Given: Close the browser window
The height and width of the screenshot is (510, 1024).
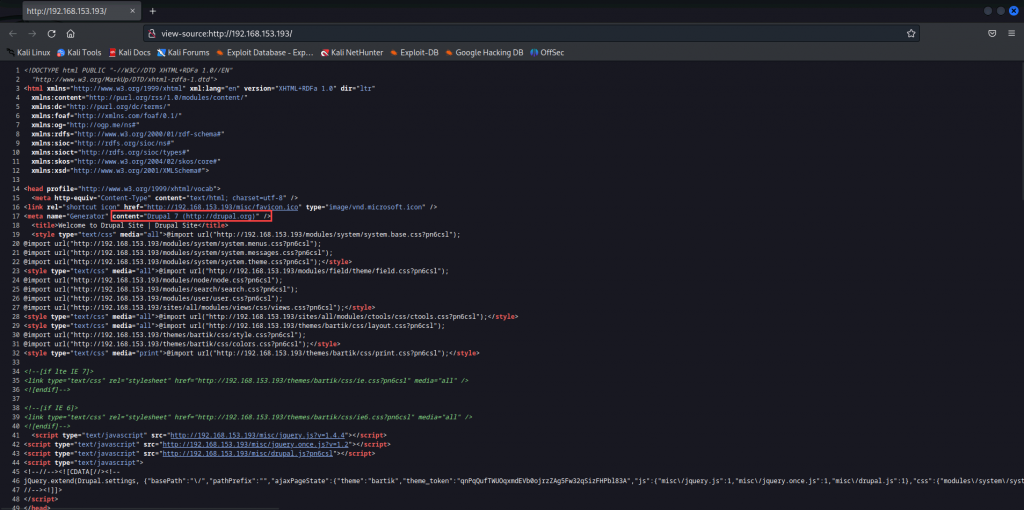Looking at the screenshot, I should coord(1014,11).
